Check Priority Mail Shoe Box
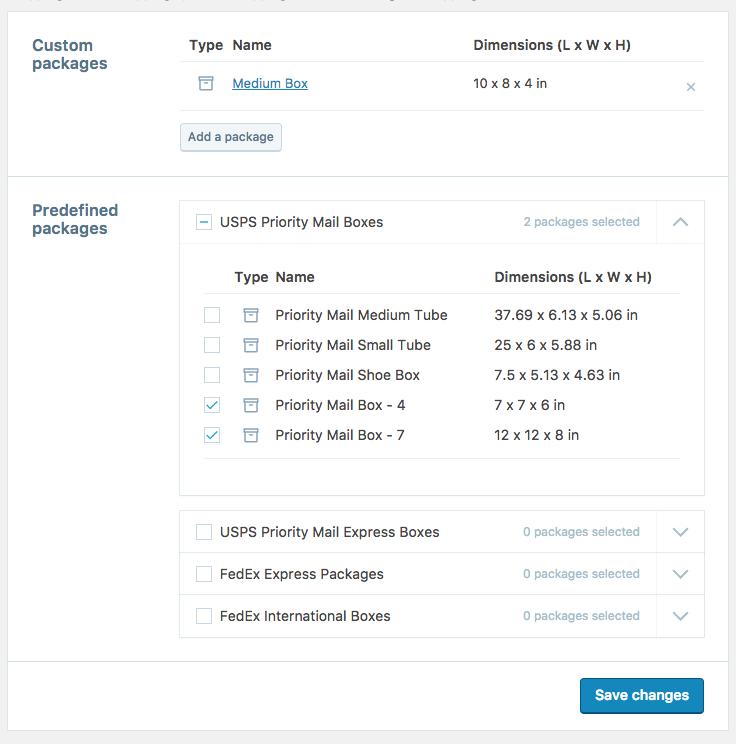The height and width of the screenshot is (744, 736). [212, 375]
